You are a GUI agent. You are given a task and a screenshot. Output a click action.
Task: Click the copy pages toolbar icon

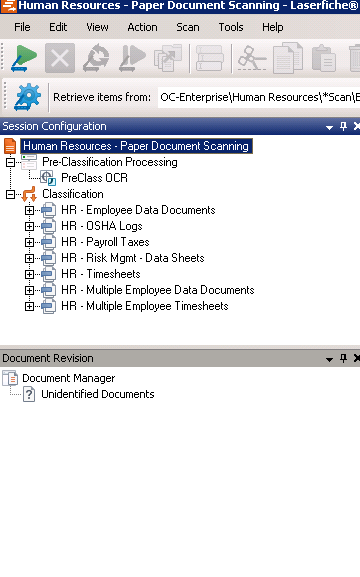pos(288,58)
